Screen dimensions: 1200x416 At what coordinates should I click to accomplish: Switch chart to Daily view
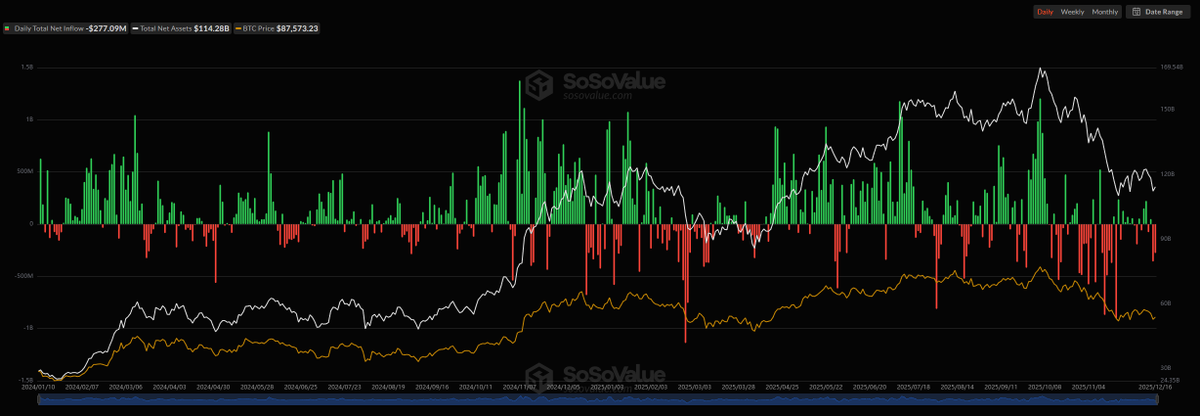tap(1044, 12)
